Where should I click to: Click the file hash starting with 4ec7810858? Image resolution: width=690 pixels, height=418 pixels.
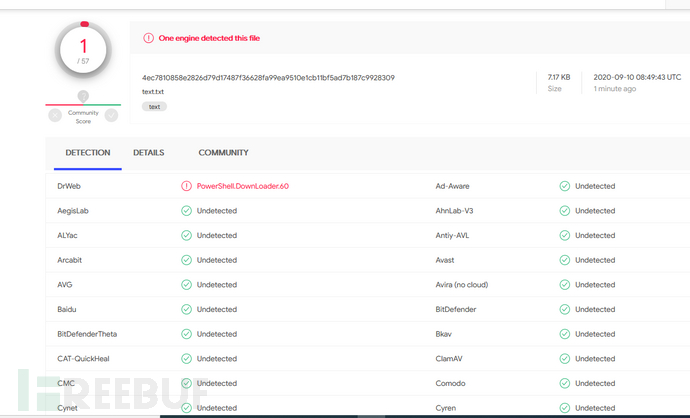(x=268, y=77)
